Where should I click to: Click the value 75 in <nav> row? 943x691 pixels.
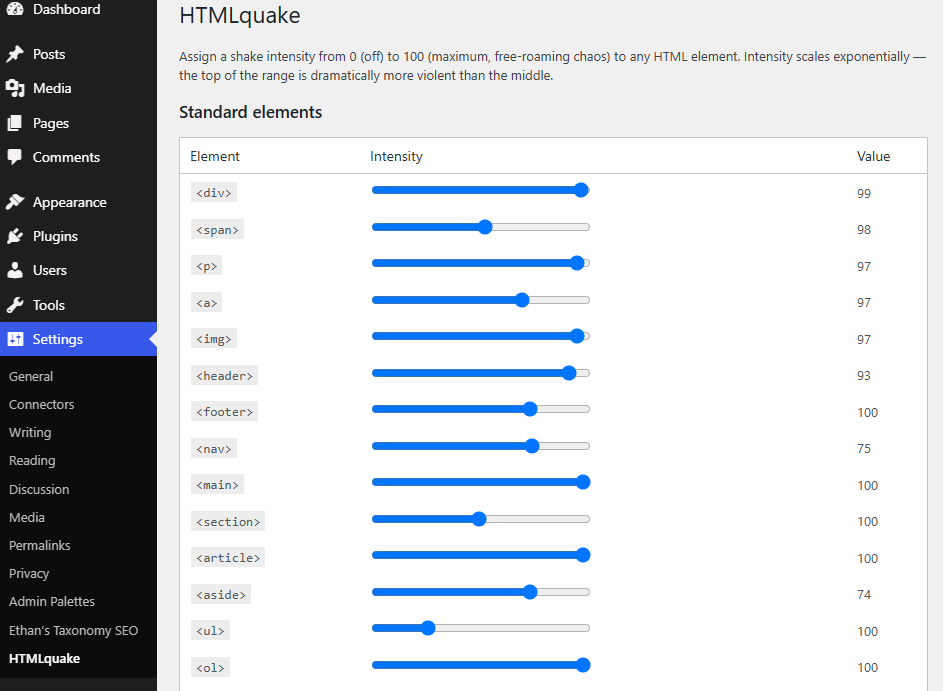(x=864, y=449)
